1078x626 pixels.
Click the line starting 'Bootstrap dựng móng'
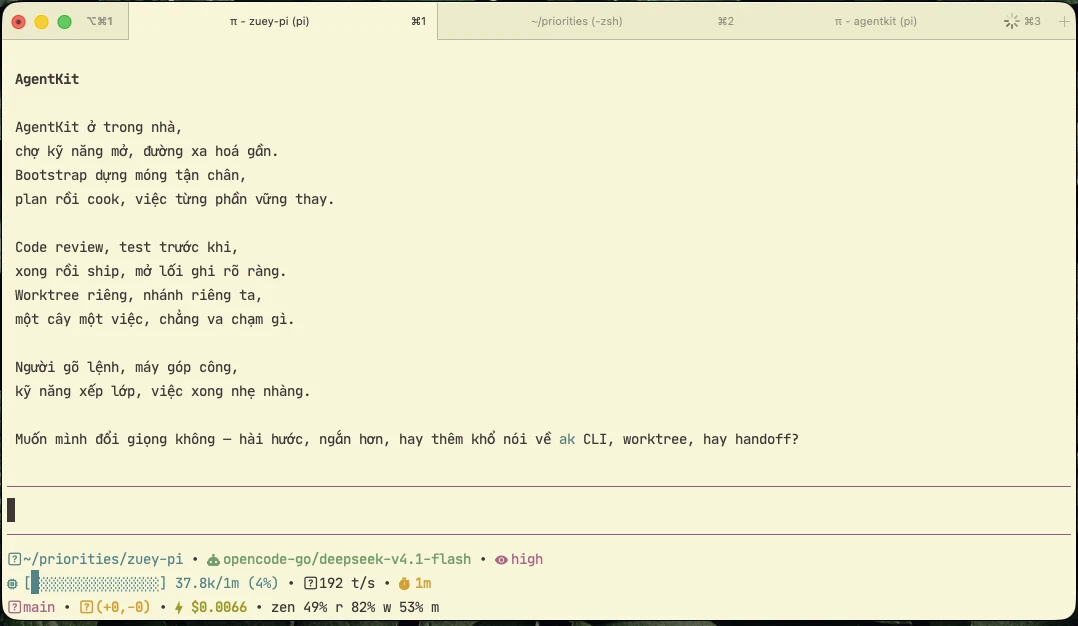[x=131, y=175]
